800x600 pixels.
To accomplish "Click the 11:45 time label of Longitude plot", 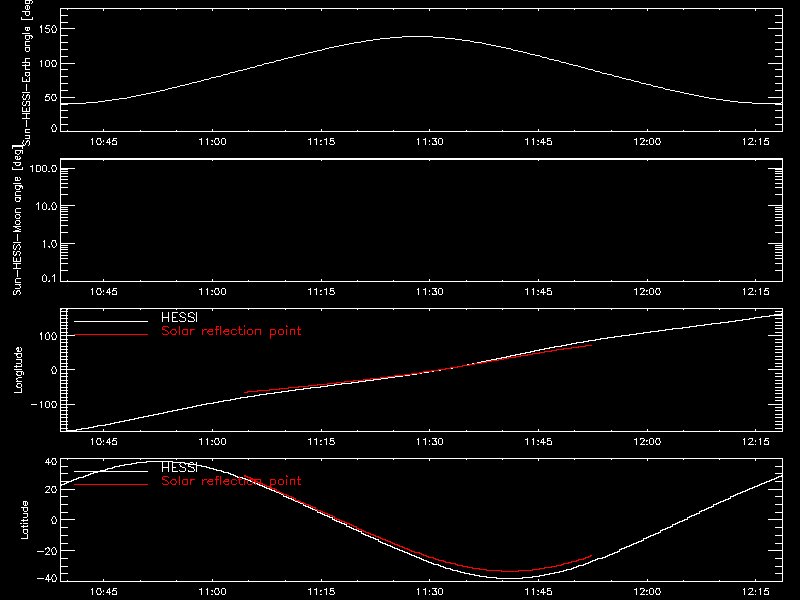I will pos(538,442).
